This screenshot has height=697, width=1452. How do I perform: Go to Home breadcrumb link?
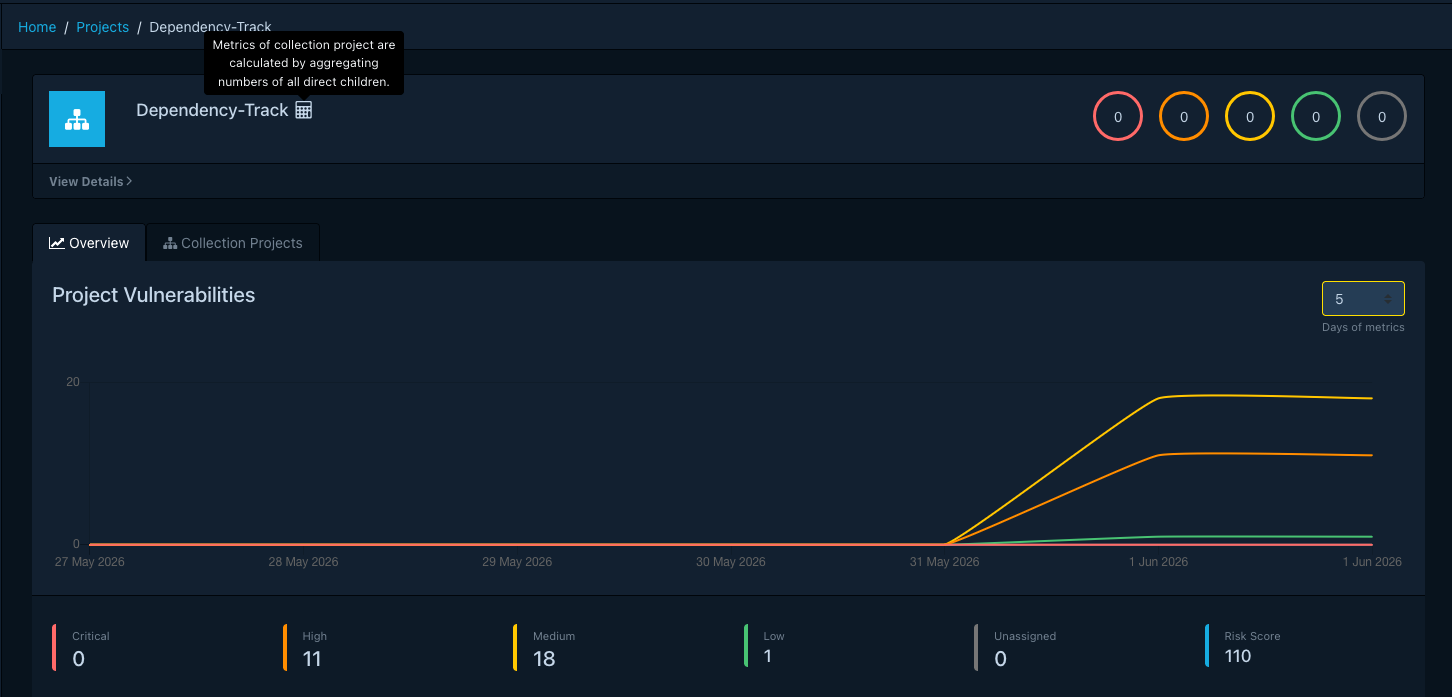click(x=37, y=27)
